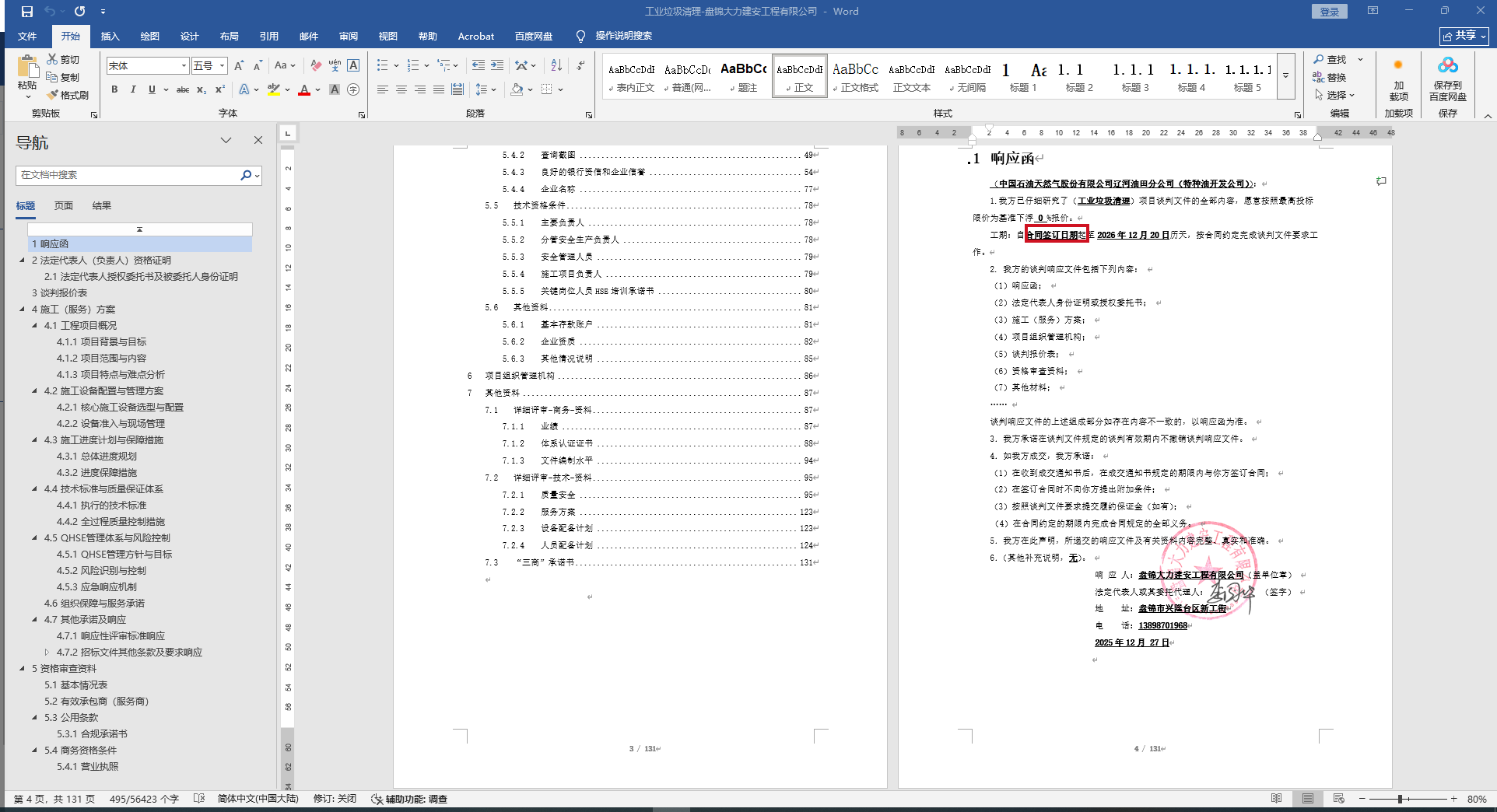Collapse '4.5 QHSE管理体系与风险控制' heading

pos(34,538)
